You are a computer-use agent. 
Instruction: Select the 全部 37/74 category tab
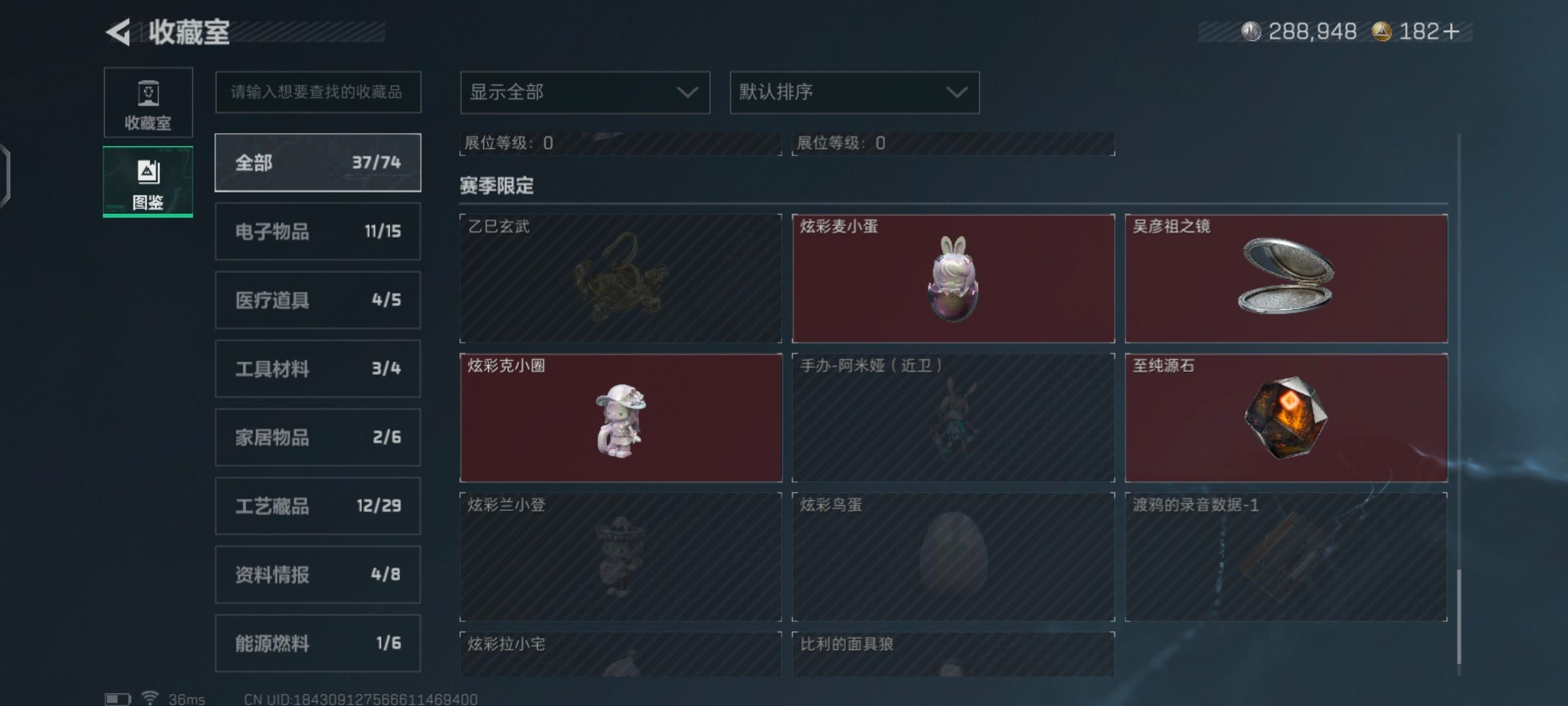tap(318, 163)
